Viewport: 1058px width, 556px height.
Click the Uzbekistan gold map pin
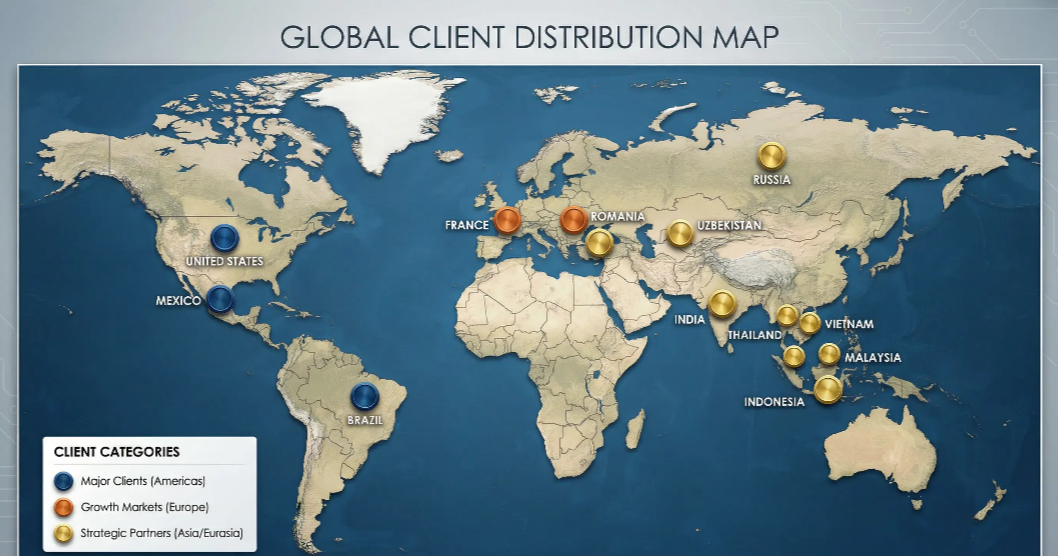pyautogui.click(x=680, y=233)
